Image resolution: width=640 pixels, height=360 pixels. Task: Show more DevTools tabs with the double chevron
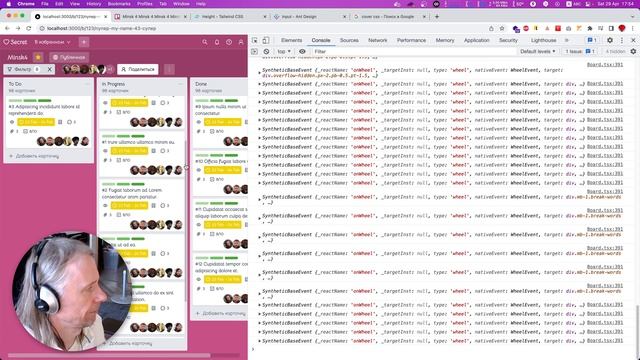567,40
